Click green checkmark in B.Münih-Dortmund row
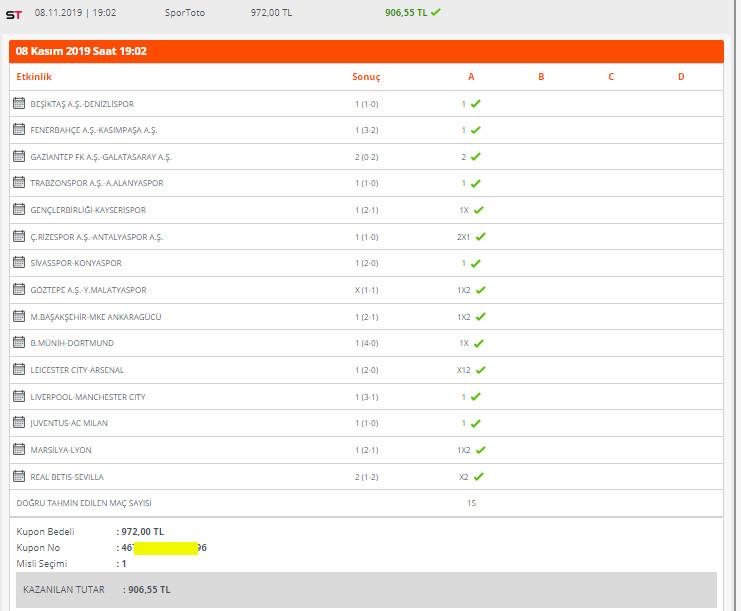This screenshot has width=741, height=611. (x=479, y=343)
